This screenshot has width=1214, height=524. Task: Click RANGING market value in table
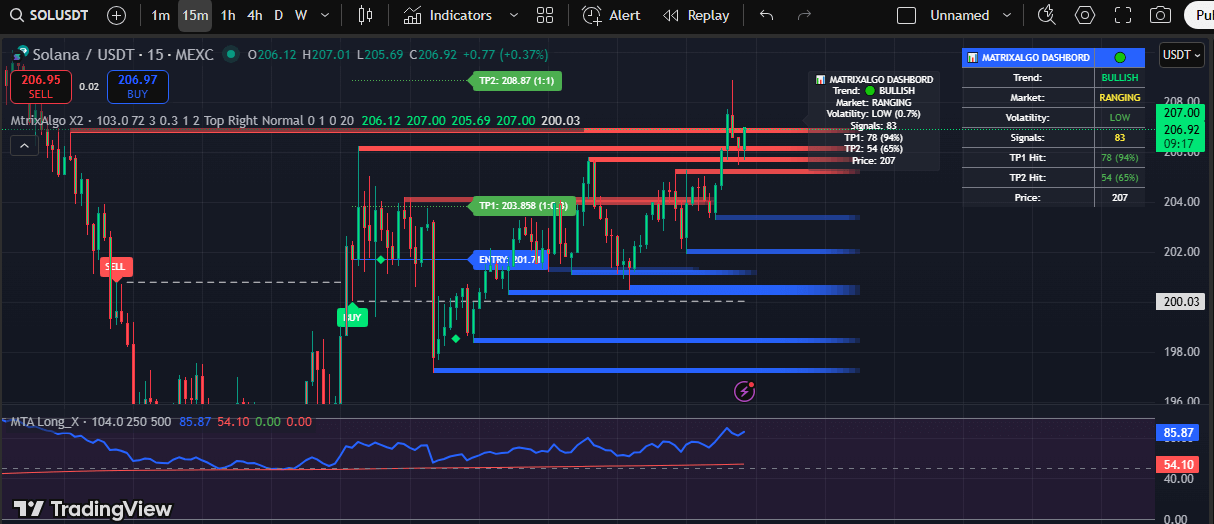(1119, 97)
